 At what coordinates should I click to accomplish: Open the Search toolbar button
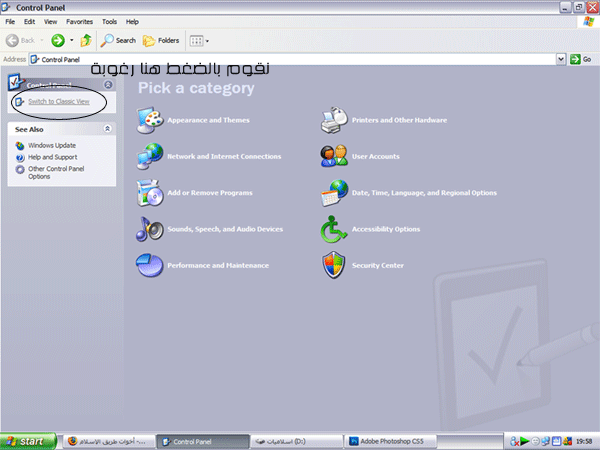coord(118,41)
